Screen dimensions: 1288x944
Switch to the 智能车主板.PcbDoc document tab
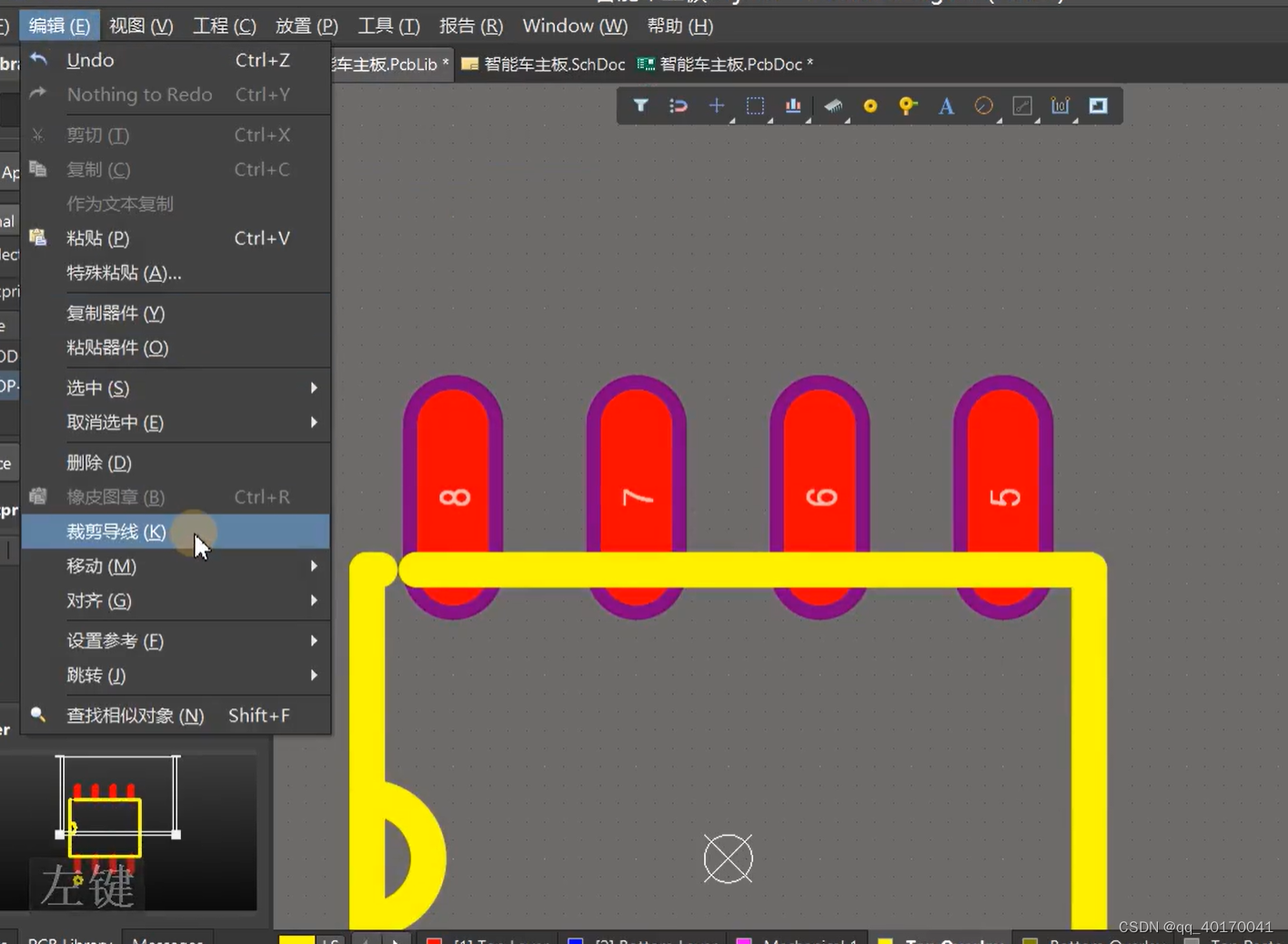click(x=725, y=64)
